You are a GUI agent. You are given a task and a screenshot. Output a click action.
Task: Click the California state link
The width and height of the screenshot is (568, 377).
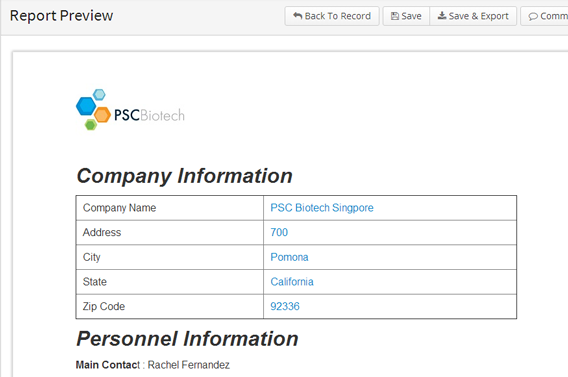coord(292,282)
